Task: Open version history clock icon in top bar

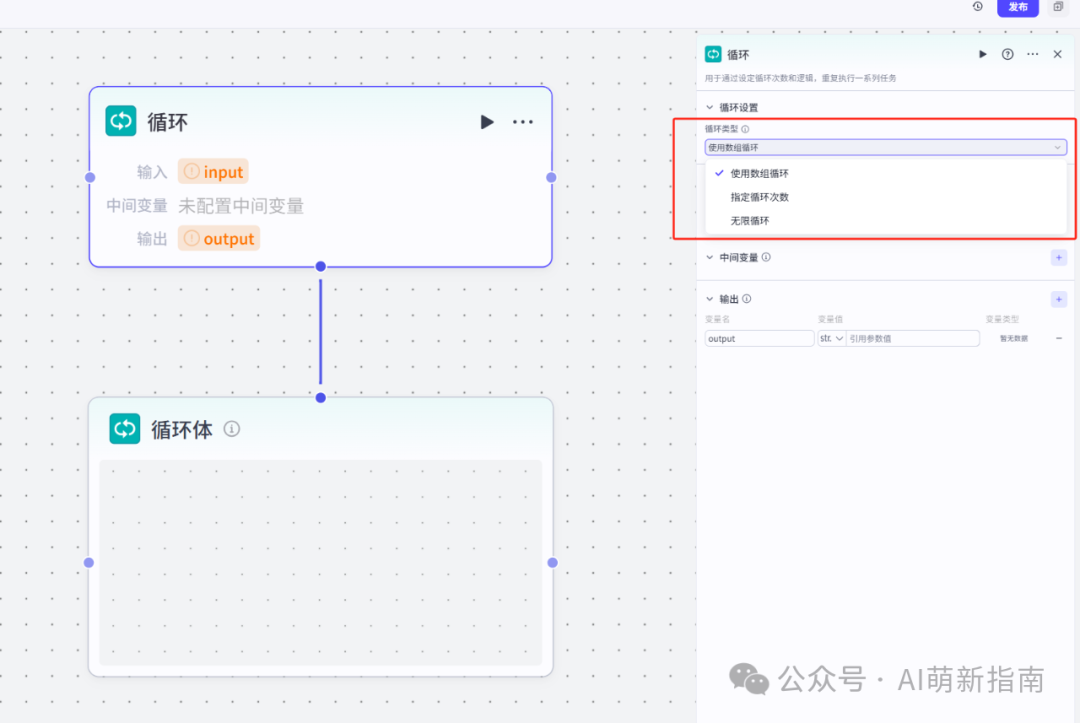Action: 978,7
